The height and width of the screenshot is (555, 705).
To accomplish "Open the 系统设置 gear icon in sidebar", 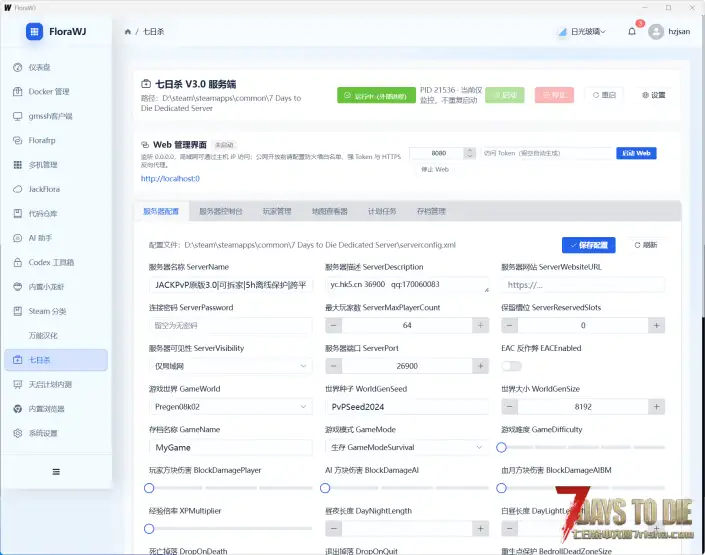I will pos(18,433).
